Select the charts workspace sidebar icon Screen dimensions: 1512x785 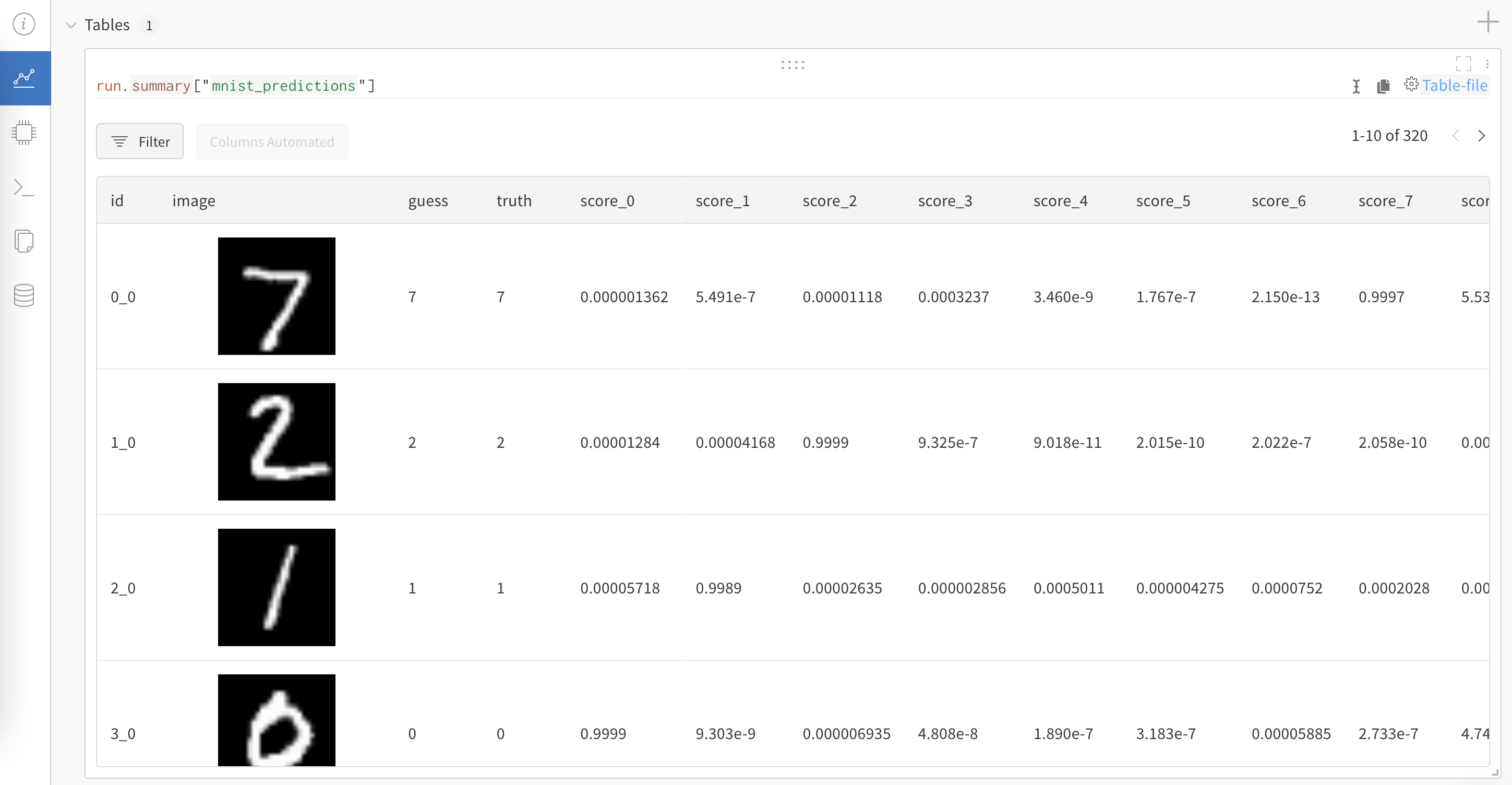(25, 78)
